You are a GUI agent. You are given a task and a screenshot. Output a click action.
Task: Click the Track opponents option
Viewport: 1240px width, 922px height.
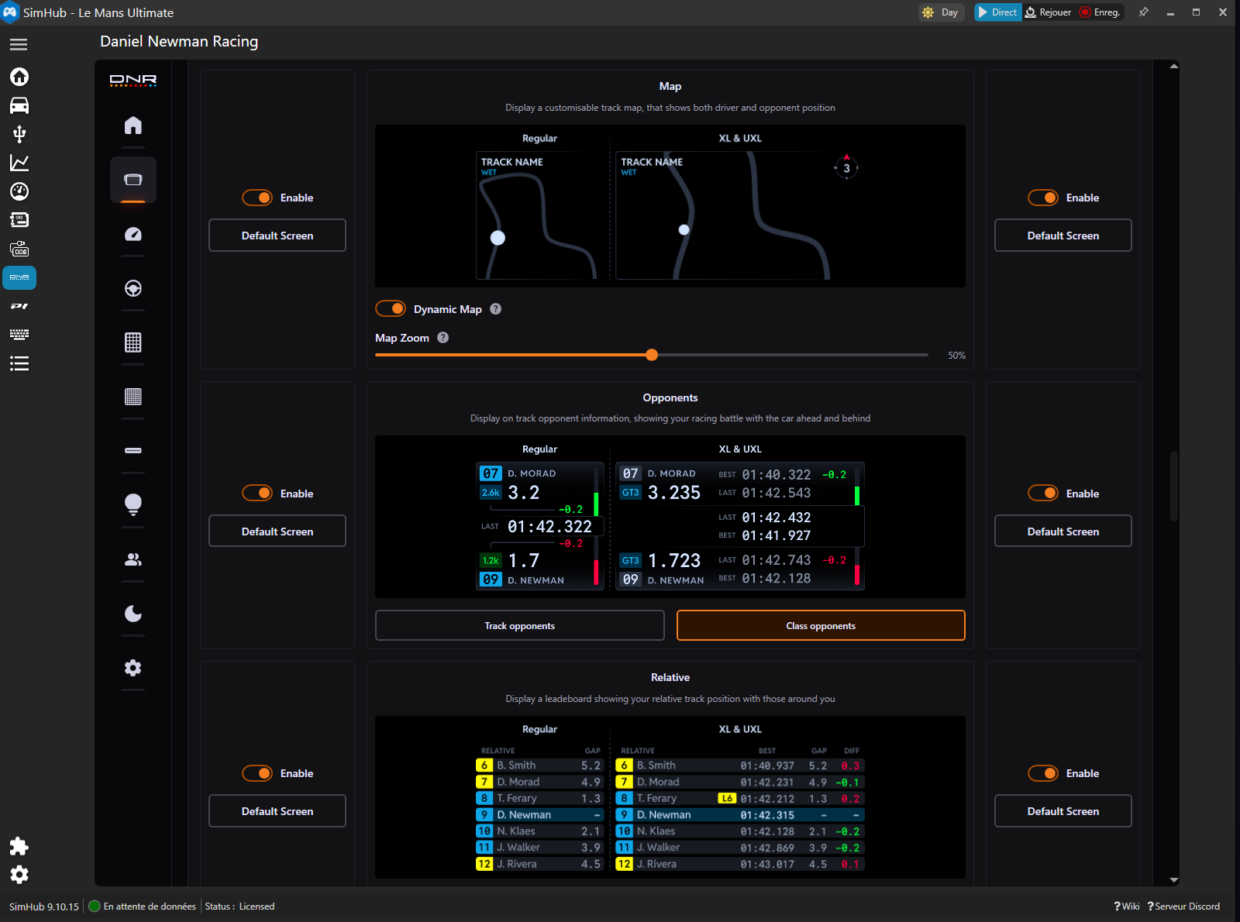(x=519, y=625)
